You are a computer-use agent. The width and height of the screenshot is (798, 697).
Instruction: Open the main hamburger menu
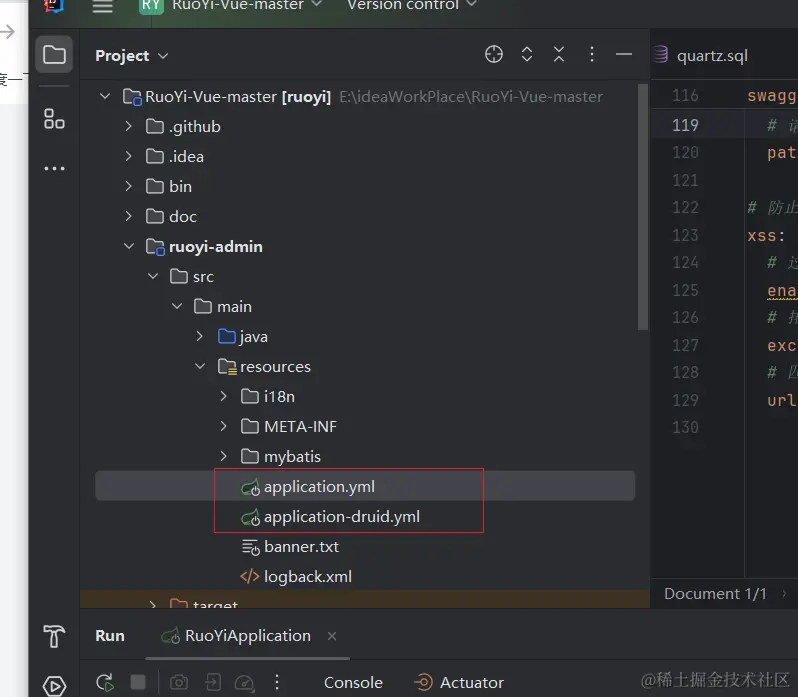click(x=102, y=6)
